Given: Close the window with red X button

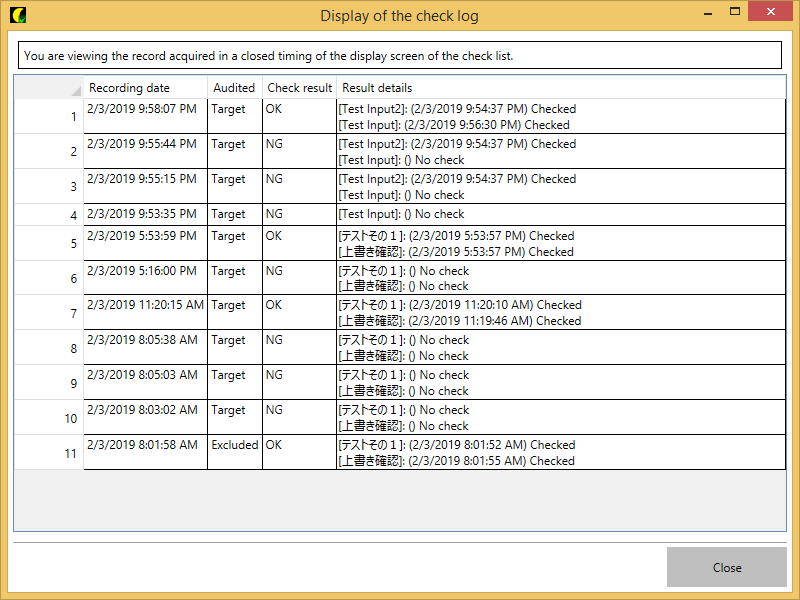Looking at the screenshot, I should [770, 13].
